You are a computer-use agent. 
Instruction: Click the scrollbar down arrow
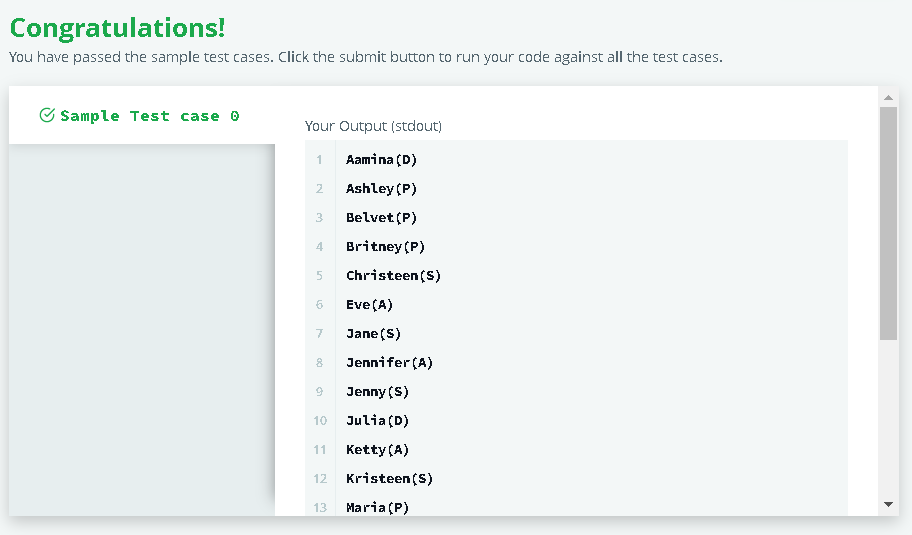888,504
